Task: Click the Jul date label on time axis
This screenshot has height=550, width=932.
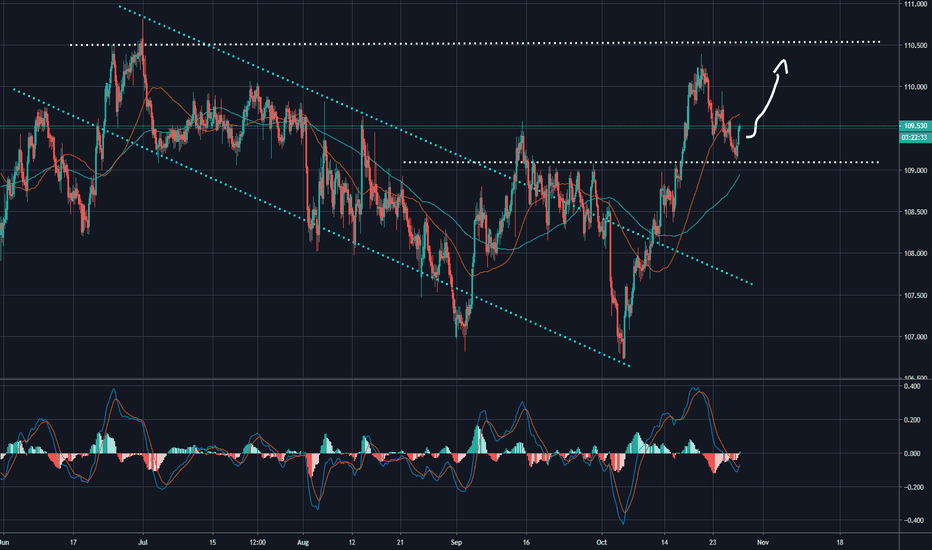Action: (x=143, y=542)
